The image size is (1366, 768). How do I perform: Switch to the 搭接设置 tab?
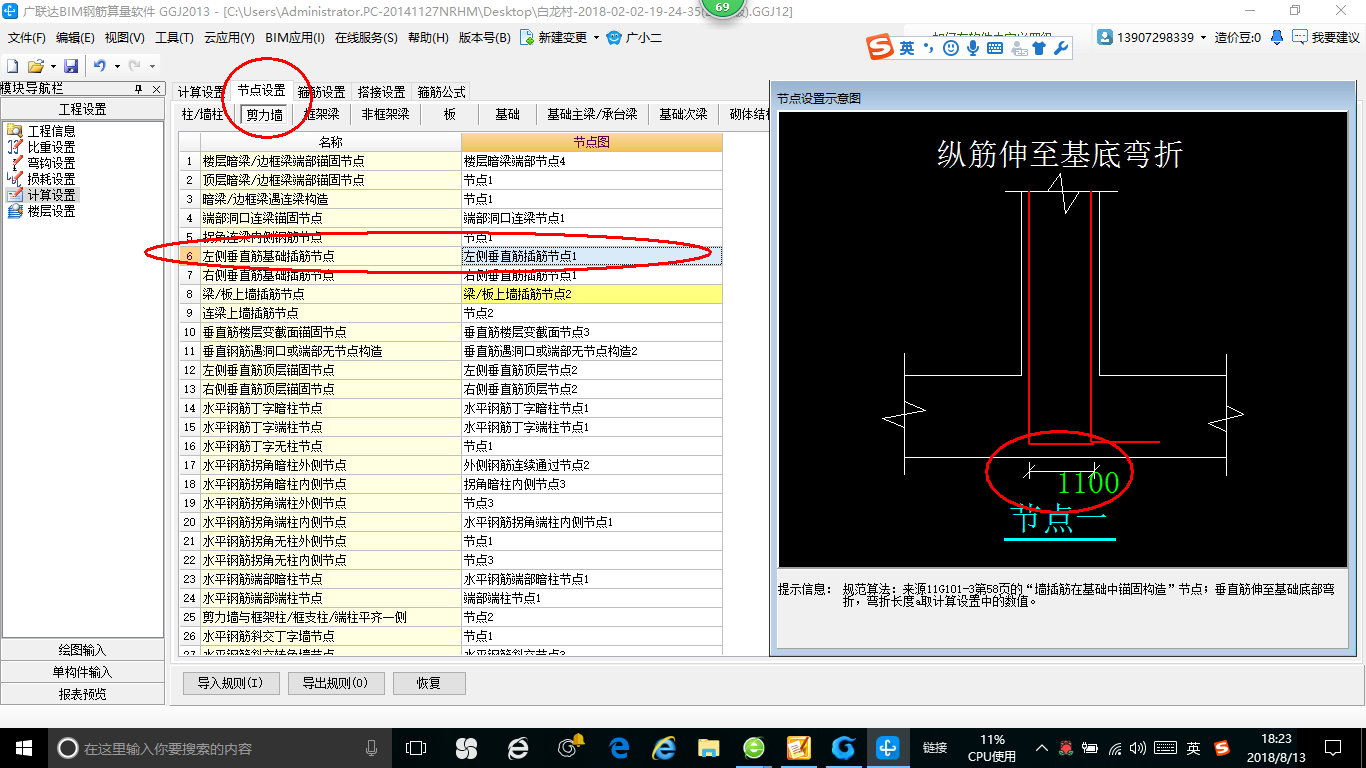[381, 92]
